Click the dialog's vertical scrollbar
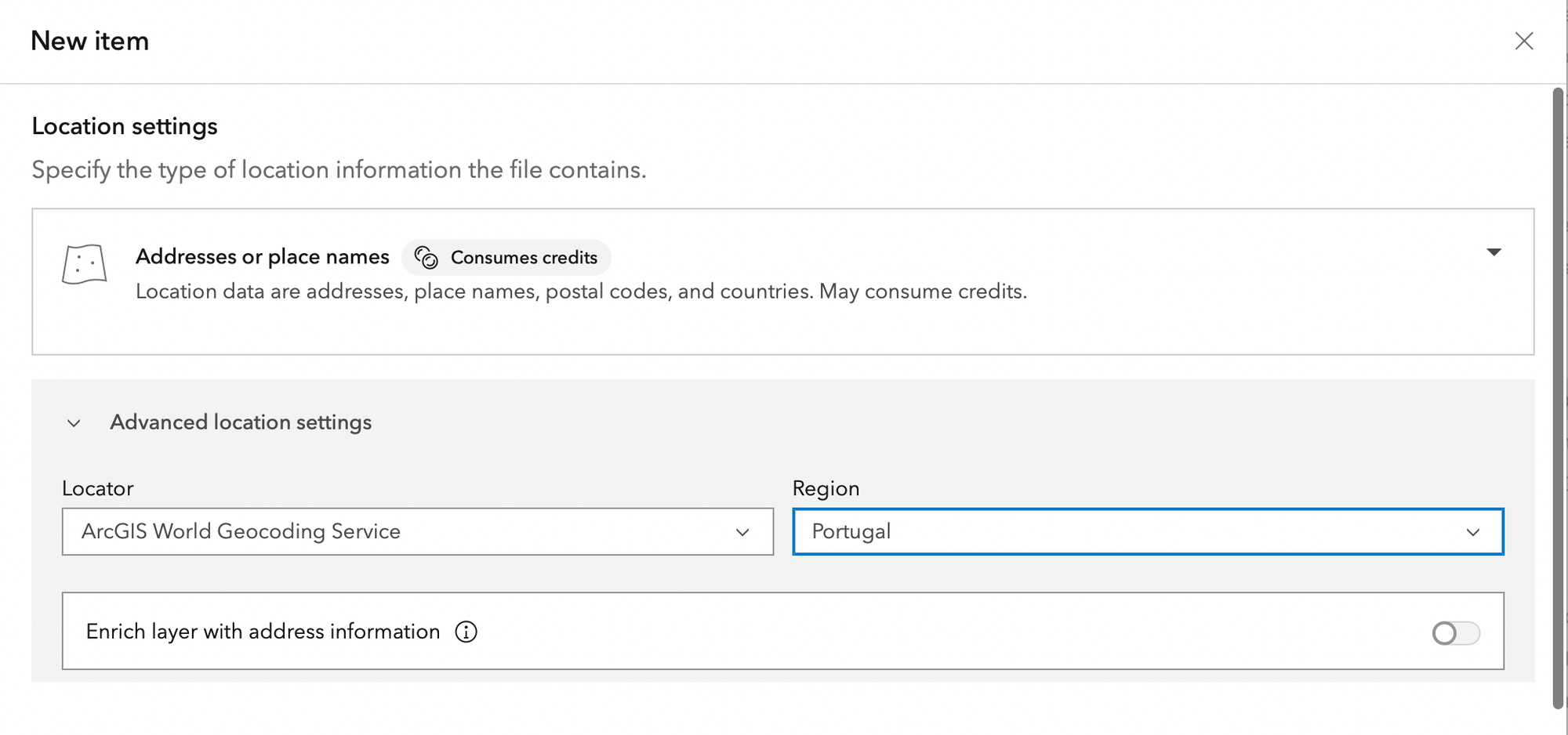 1558,392
